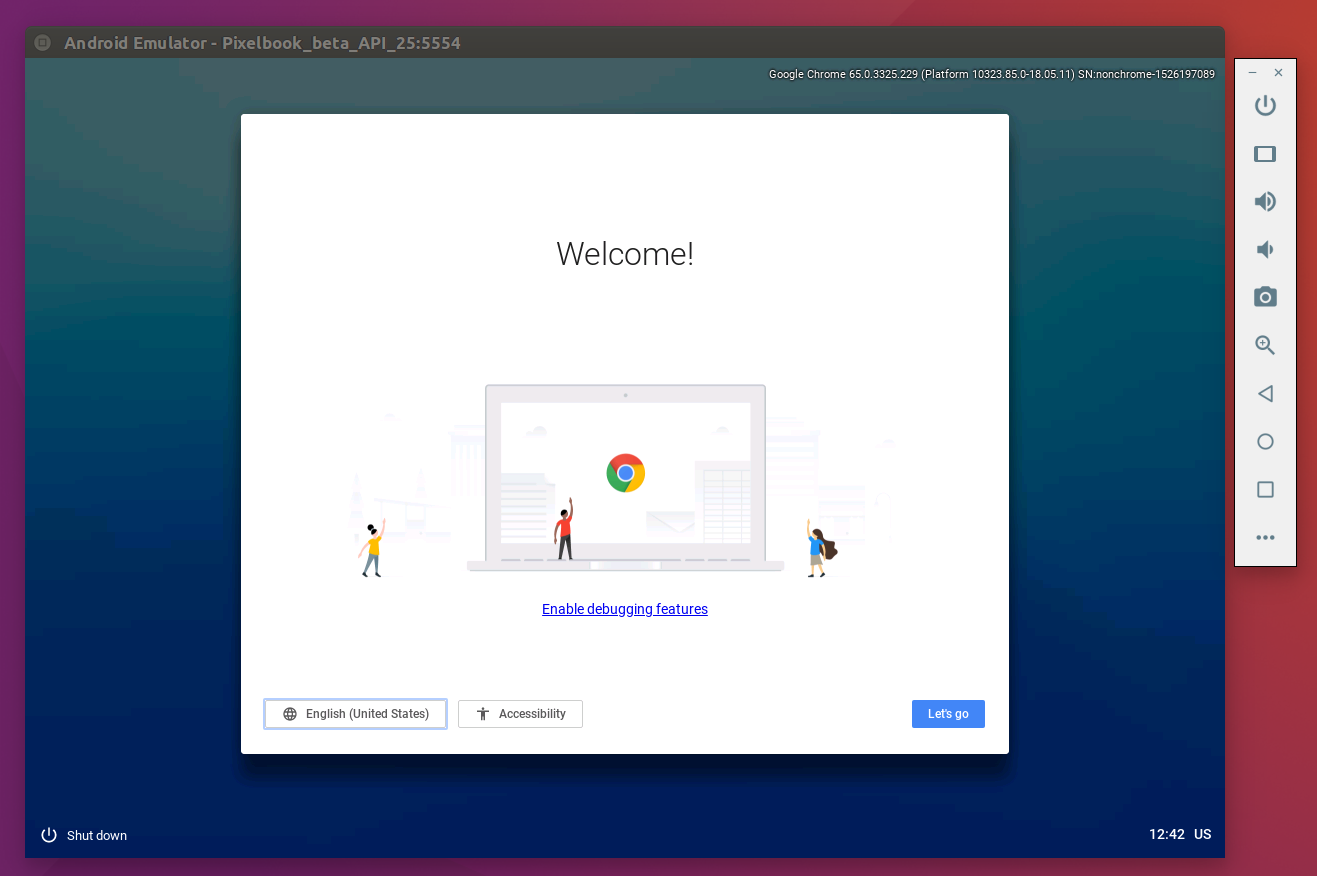Click the Android Emulator window title icon
The image size is (1317, 876).
(42, 43)
